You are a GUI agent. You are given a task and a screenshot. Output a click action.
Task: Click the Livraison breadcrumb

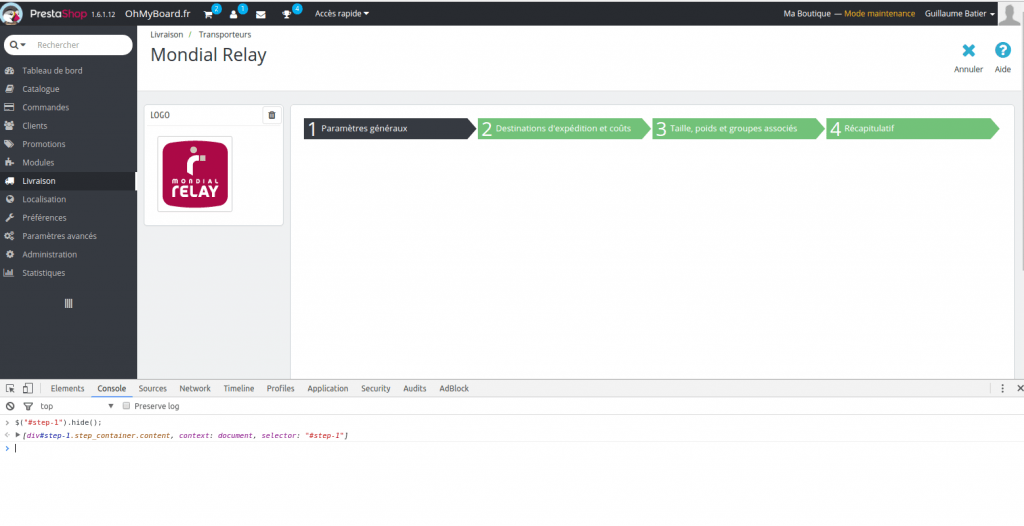pos(167,35)
